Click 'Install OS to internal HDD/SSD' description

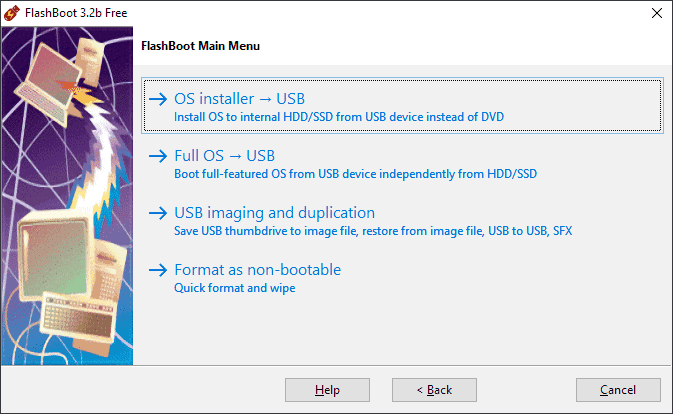pyautogui.click(x=339, y=117)
